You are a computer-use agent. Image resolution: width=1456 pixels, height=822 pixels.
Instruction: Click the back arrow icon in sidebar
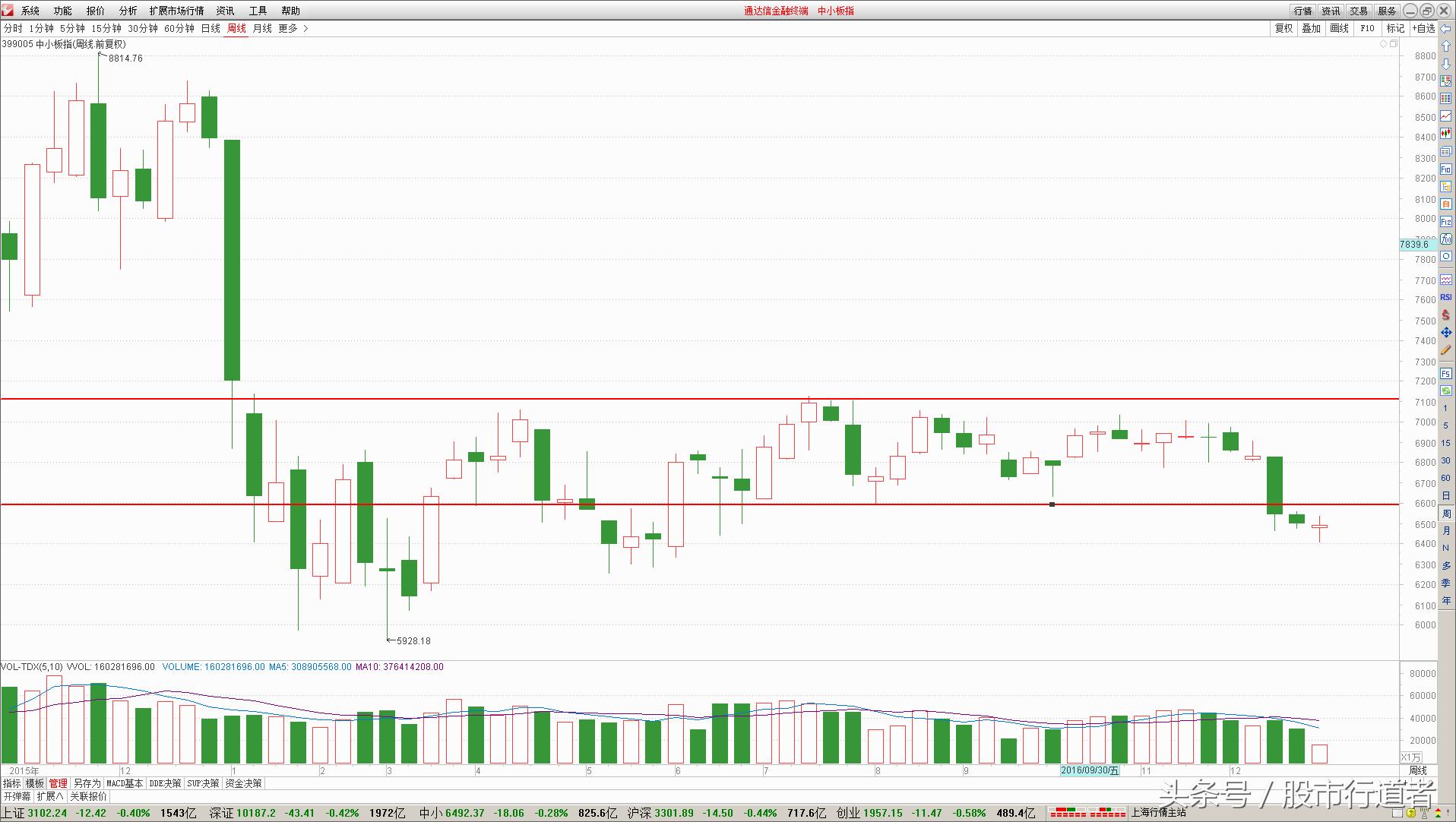coord(1446,29)
